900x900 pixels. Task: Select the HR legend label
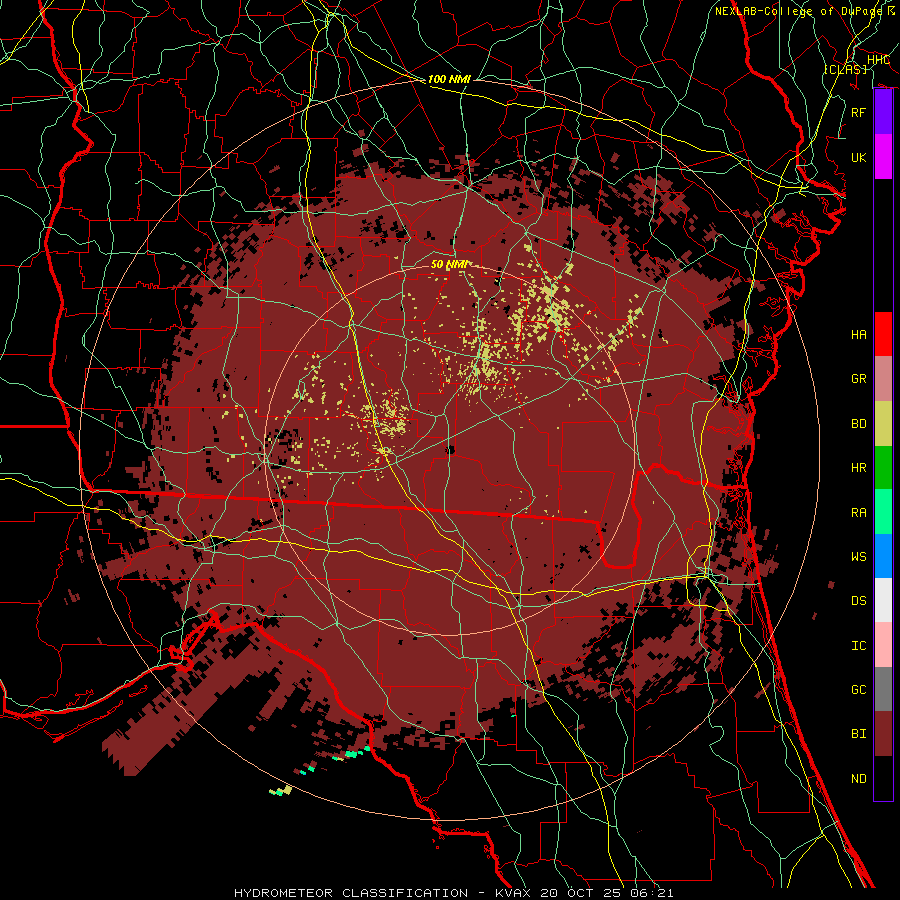pos(859,468)
